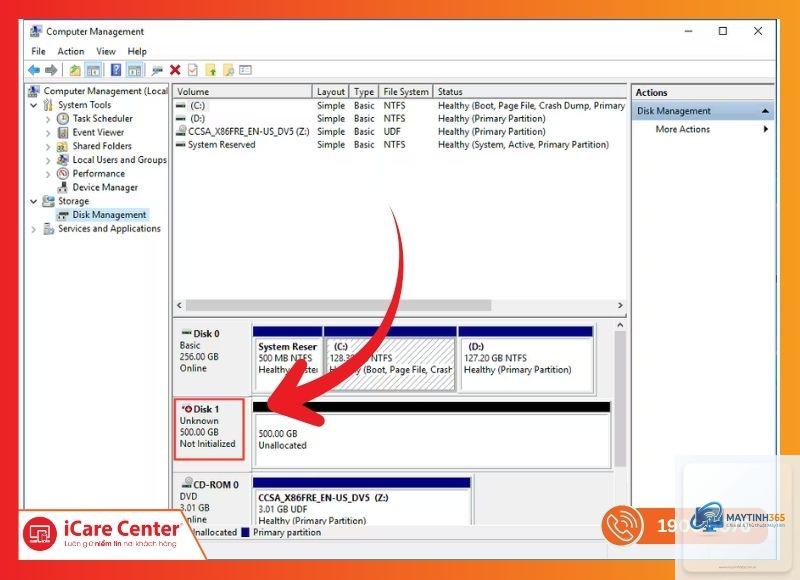Open the Action menu
Image resolution: width=800 pixels, height=580 pixels.
70,51
